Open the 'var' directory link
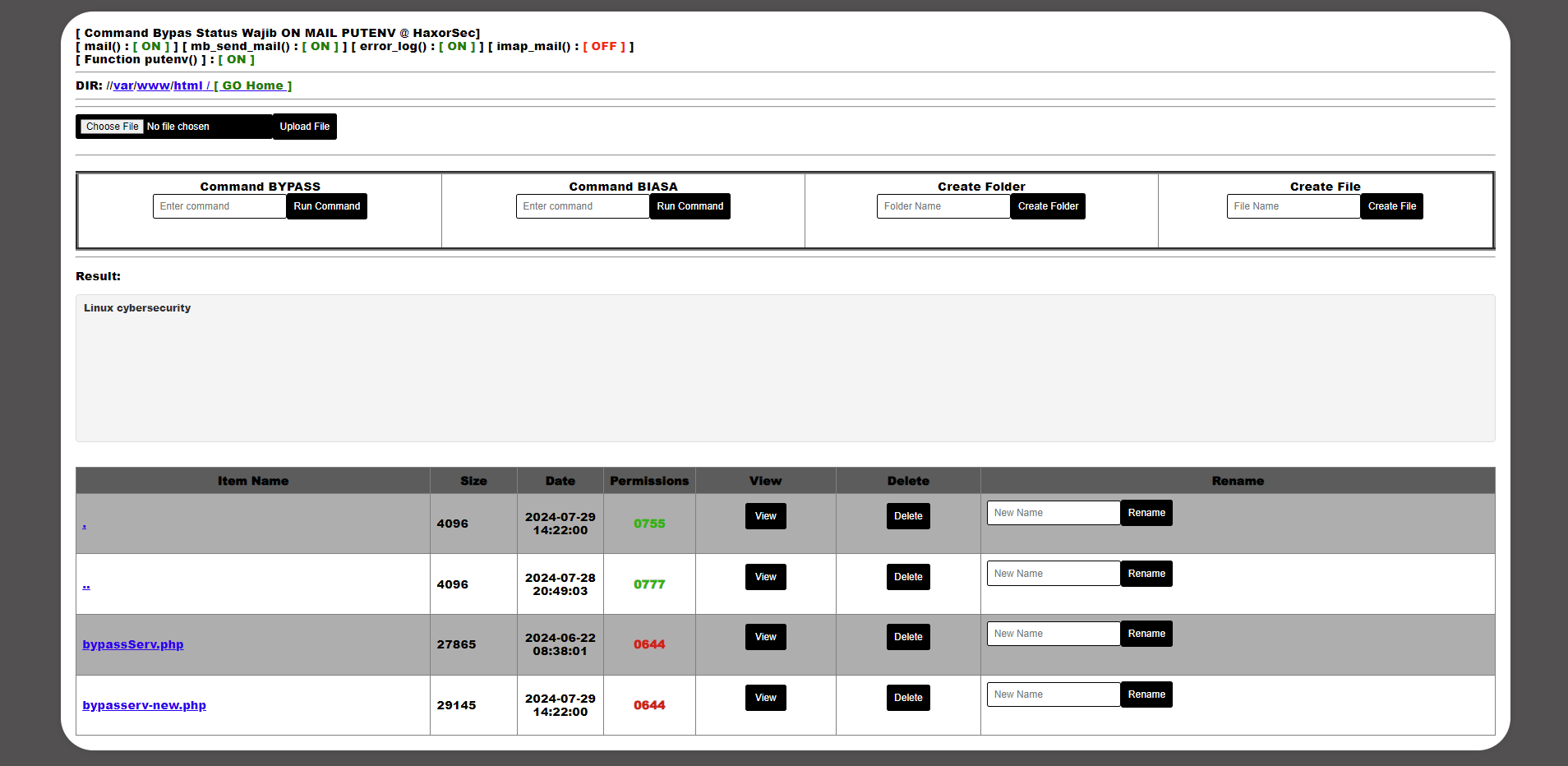This screenshot has height=766, width=1568. [123, 85]
